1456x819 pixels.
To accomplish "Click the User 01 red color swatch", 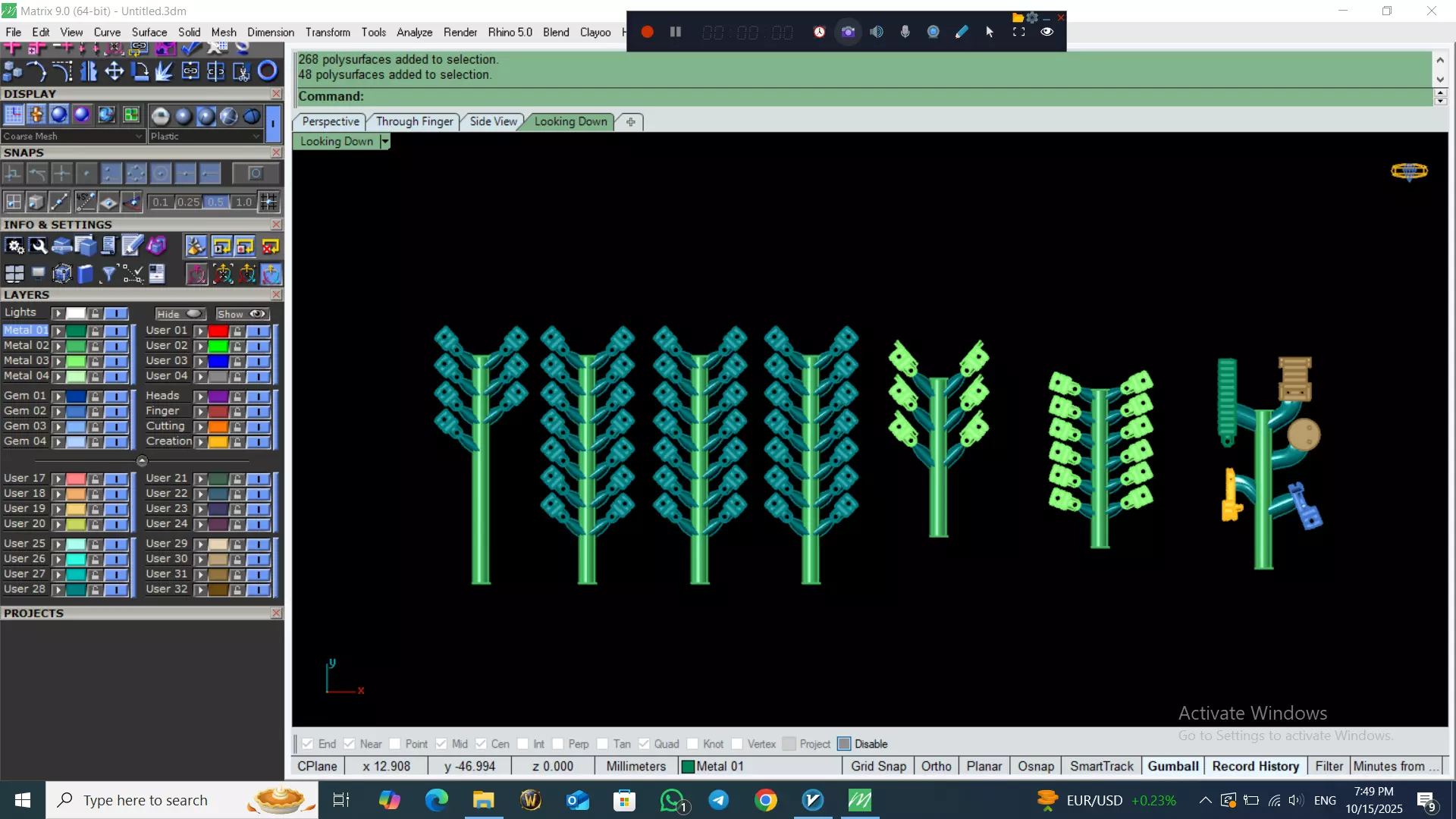I will [x=218, y=331].
